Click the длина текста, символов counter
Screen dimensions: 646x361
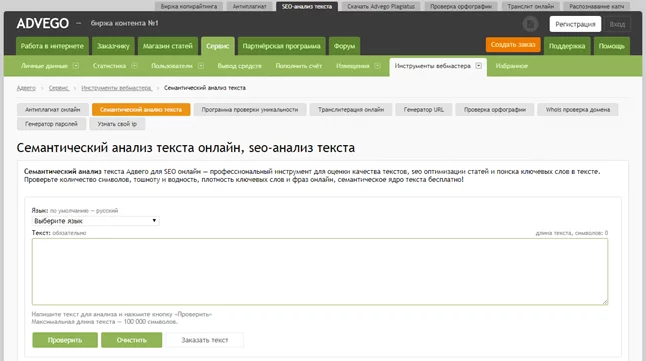point(571,233)
